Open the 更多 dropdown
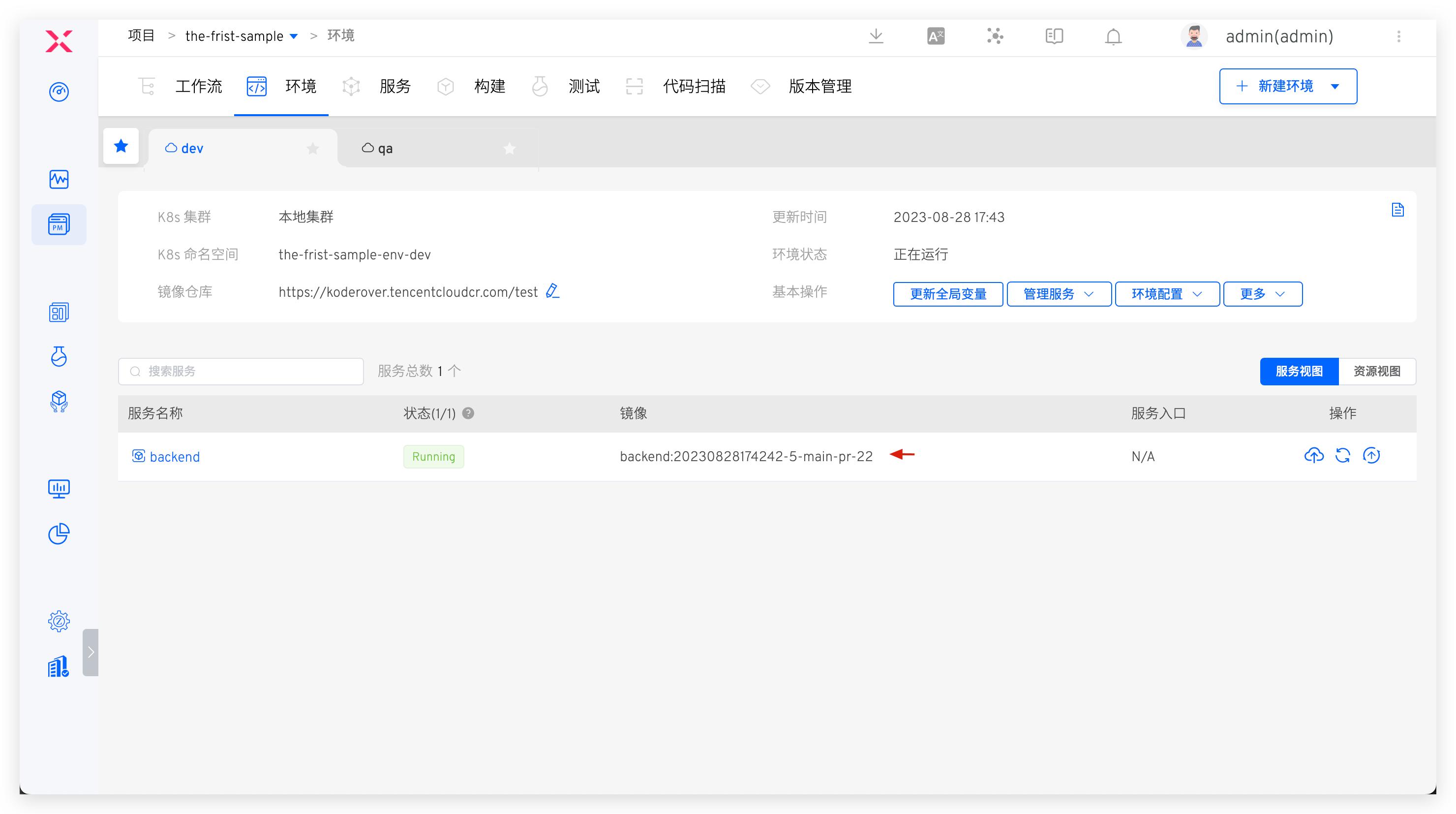This screenshot has width=1456, height=814. (1262, 294)
